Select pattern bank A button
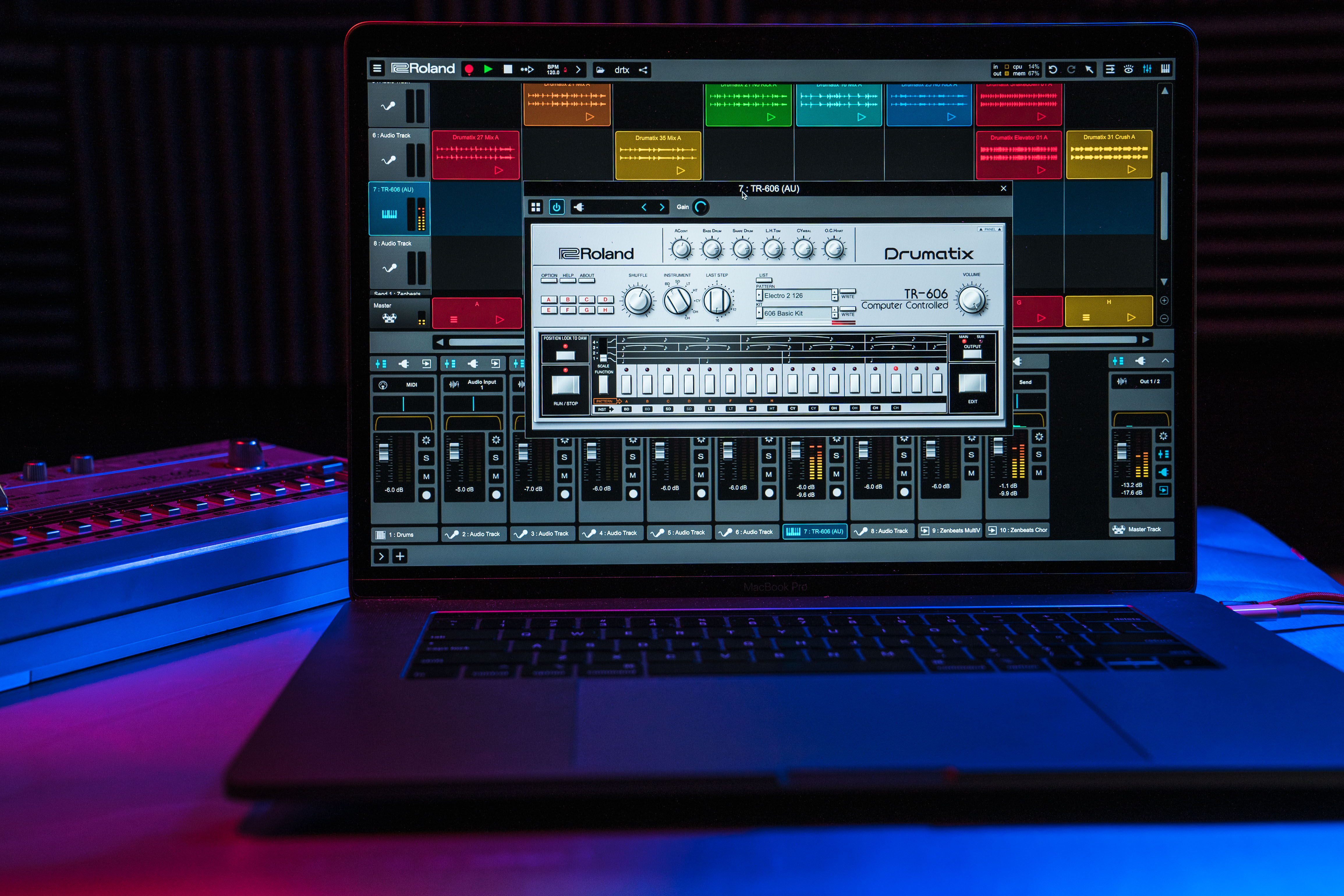This screenshot has width=1344, height=896. click(x=549, y=300)
